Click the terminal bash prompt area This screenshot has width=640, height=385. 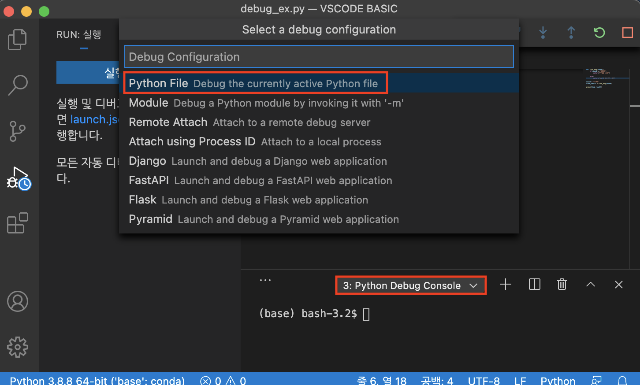313,314
